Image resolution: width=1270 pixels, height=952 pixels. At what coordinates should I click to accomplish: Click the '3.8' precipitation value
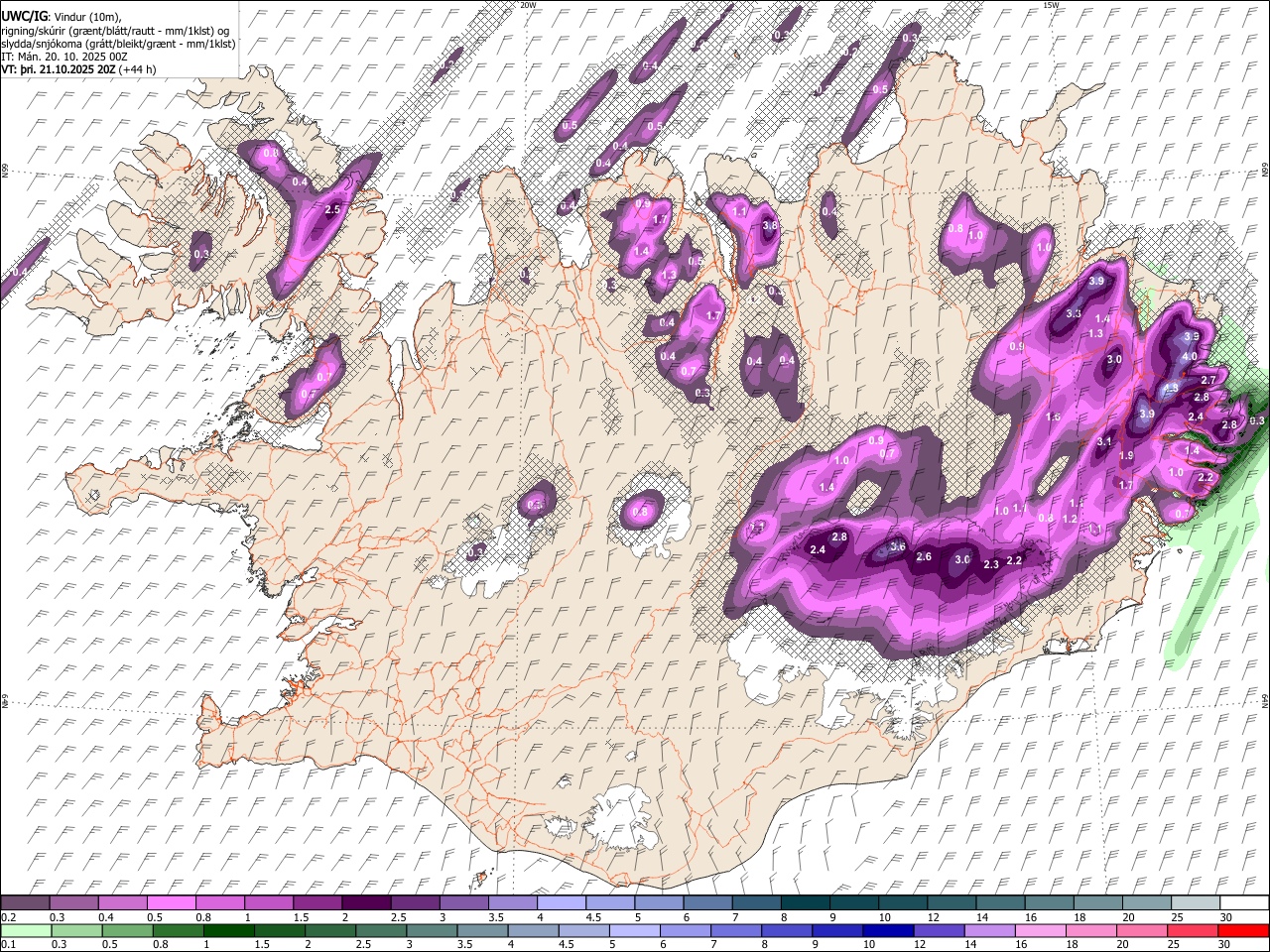pos(770,226)
